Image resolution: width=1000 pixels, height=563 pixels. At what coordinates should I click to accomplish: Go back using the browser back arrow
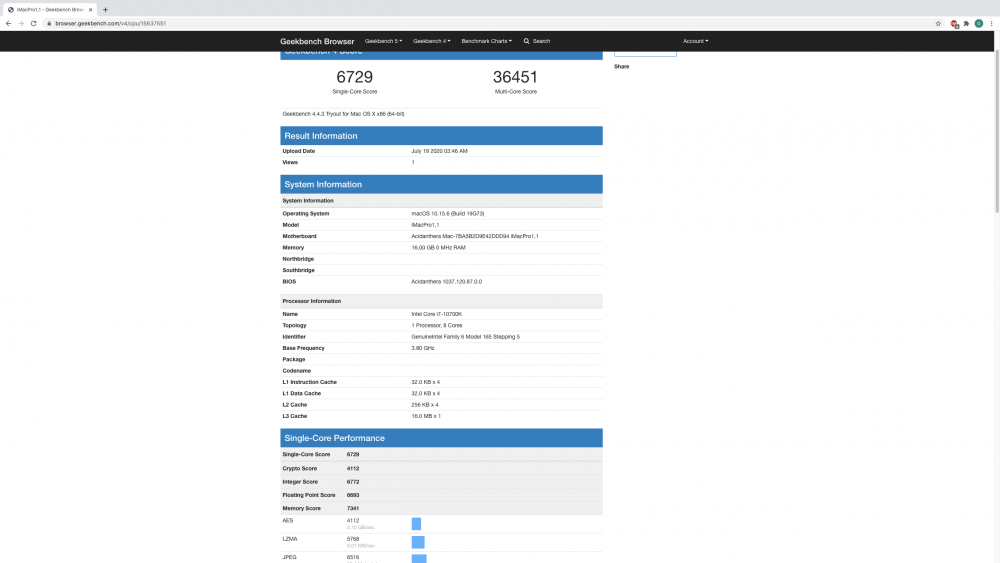tap(8, 24)
